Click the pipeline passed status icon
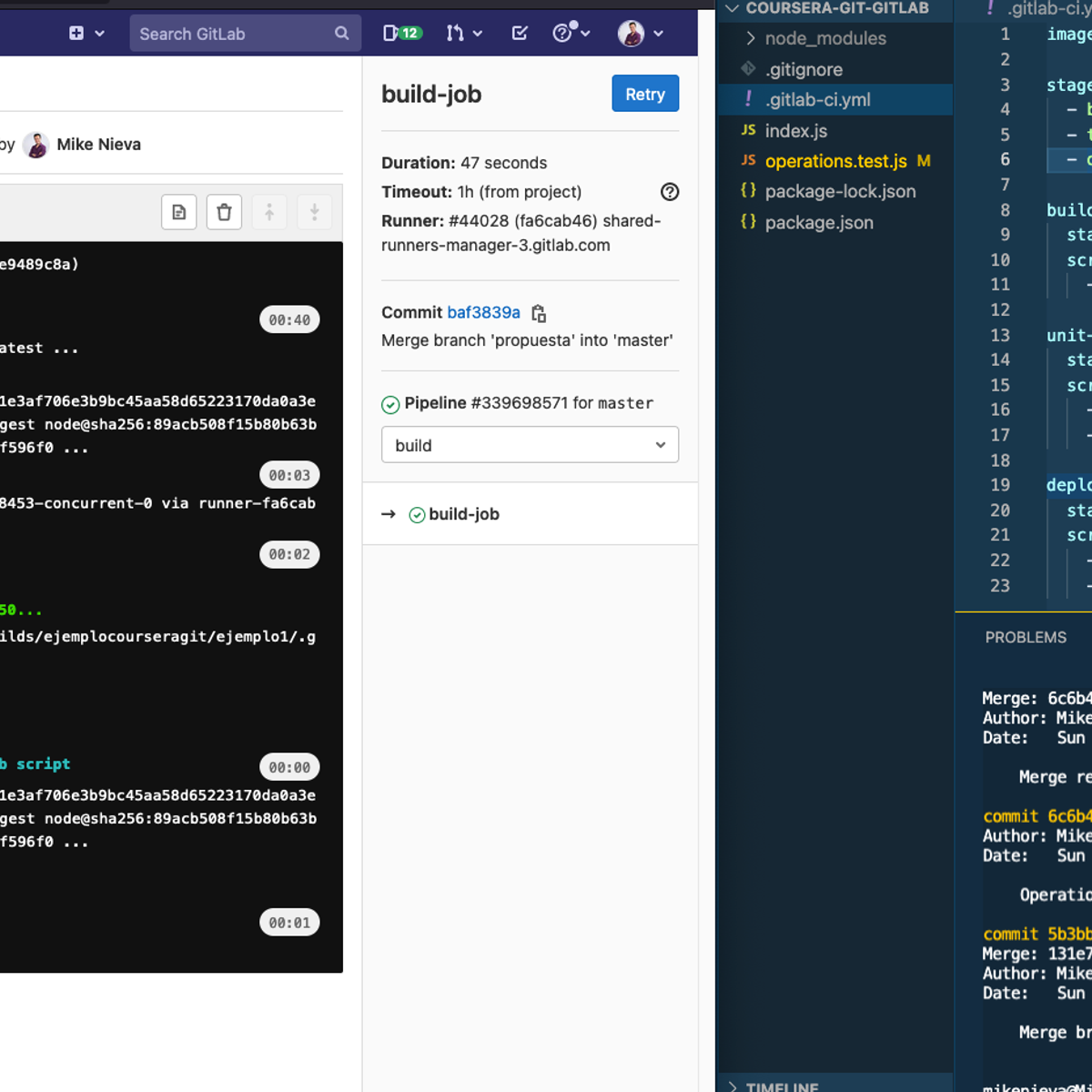Viewport: 1092px width, 1092px height. pyautogui.click(x=390, y=404)
